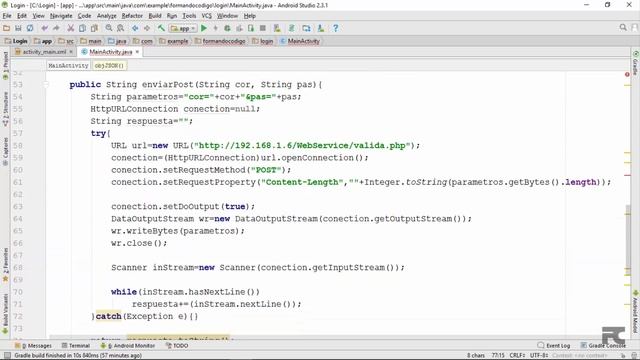This screenshot has height=360, width=640.
Task: Open the Android Monitor tool window
Action: click(129, 346)
